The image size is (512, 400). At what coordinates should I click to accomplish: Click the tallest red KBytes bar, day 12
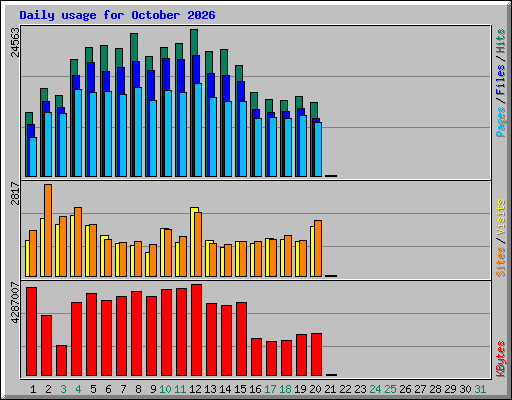coord(196,330)
